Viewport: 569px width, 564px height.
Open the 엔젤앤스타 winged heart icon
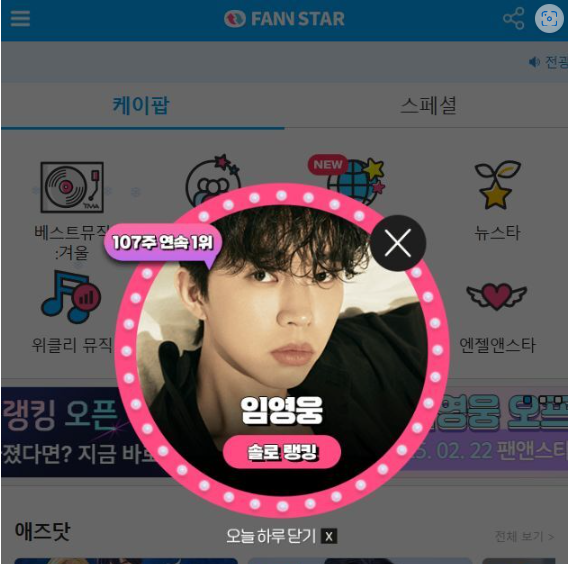(x=496, y=297)
